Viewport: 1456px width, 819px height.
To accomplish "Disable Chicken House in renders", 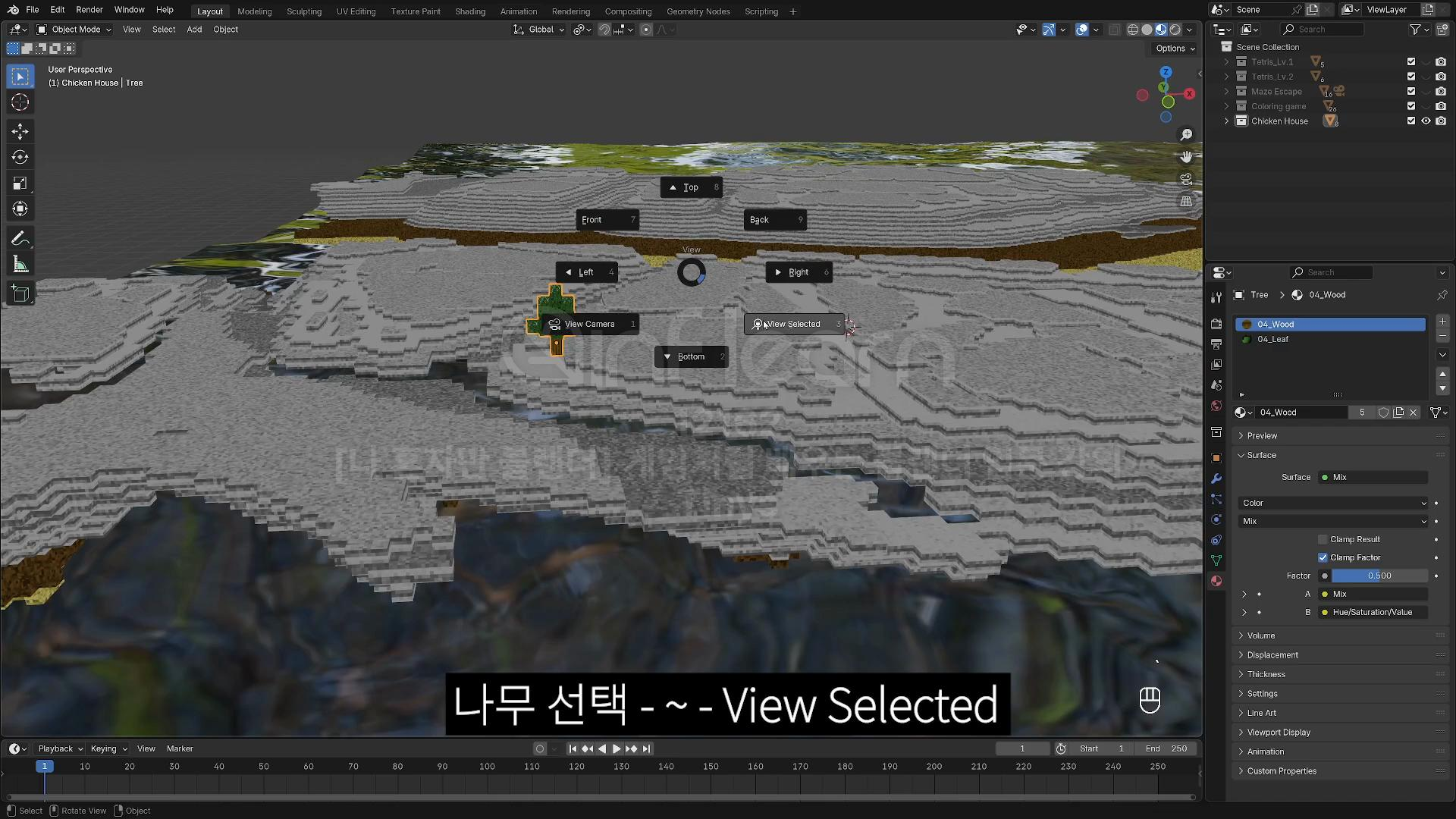I will tap(1441, 121).
